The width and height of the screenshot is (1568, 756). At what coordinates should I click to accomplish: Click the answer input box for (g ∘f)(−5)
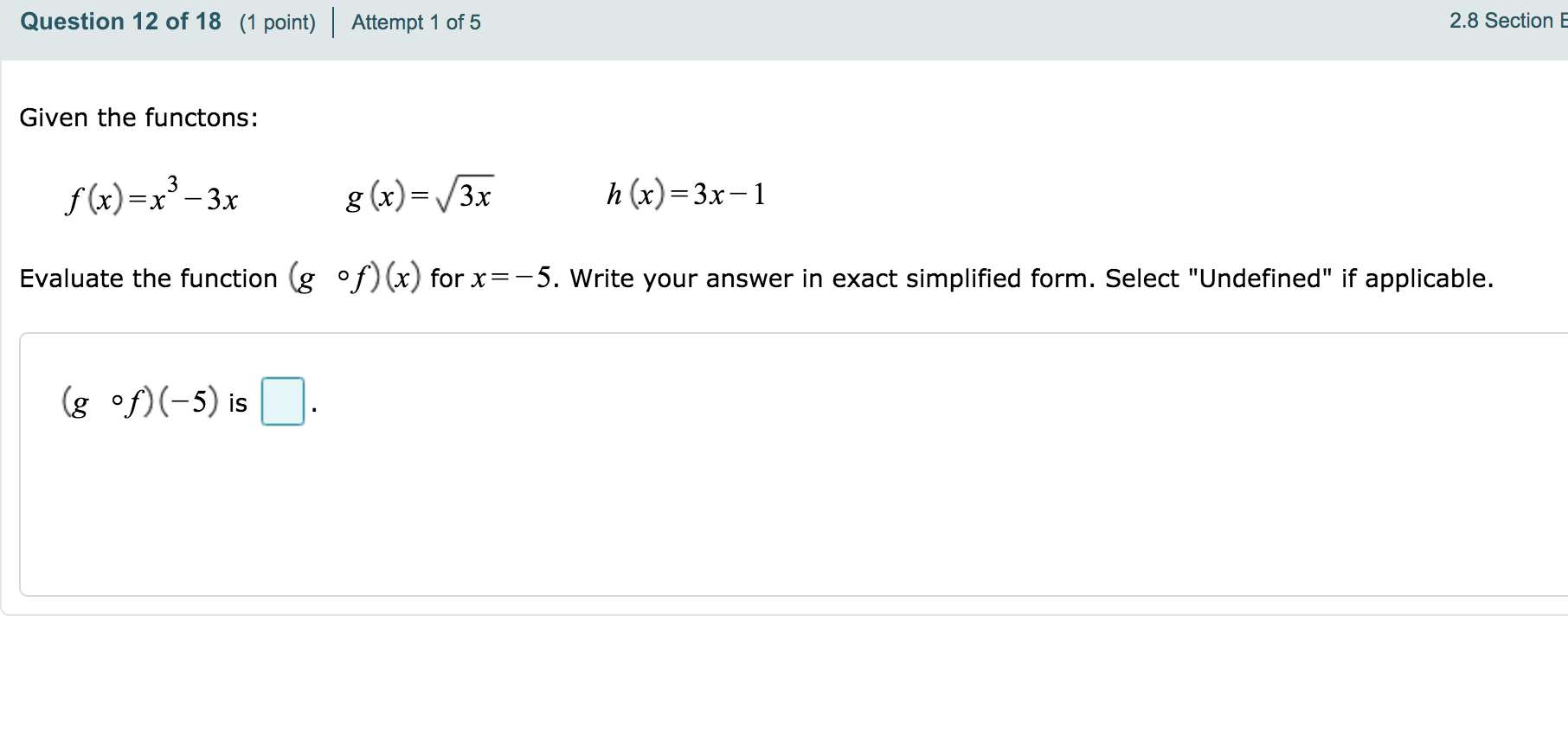tap(281, 402)
